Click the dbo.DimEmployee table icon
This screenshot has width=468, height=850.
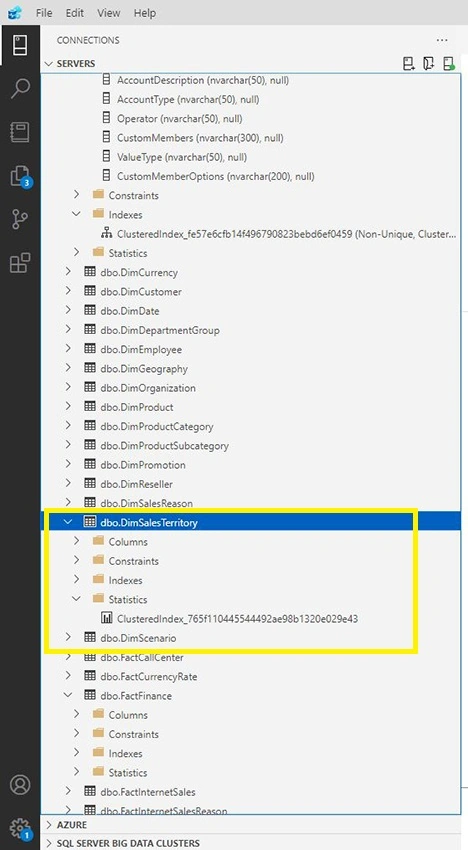(x=90, y=349)
